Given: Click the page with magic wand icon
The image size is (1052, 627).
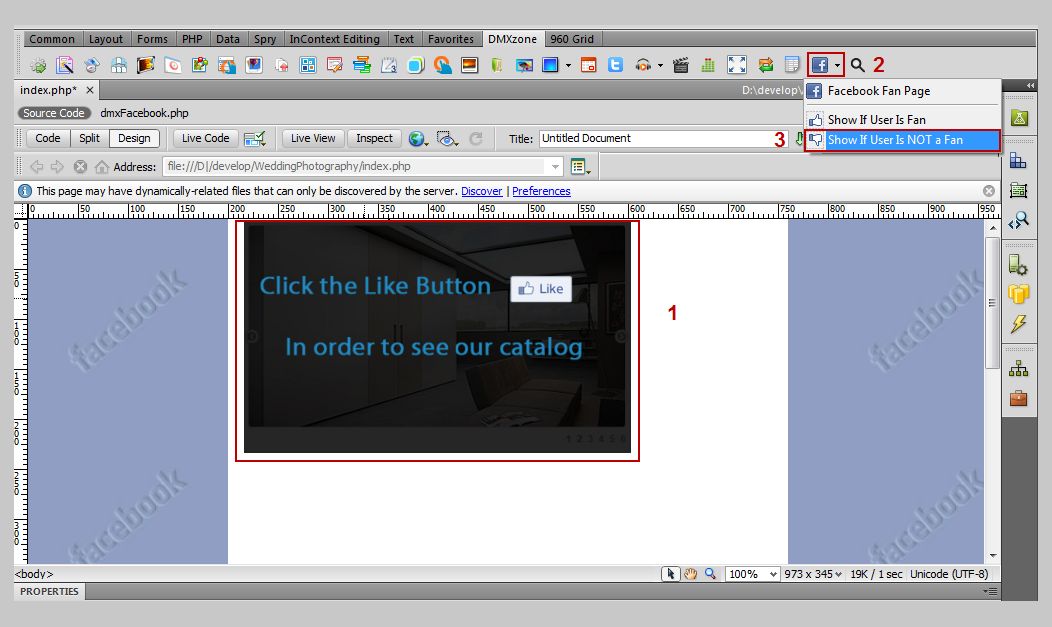Looking at the screenshot, I should pyautogui.click(x=65, y=65).
